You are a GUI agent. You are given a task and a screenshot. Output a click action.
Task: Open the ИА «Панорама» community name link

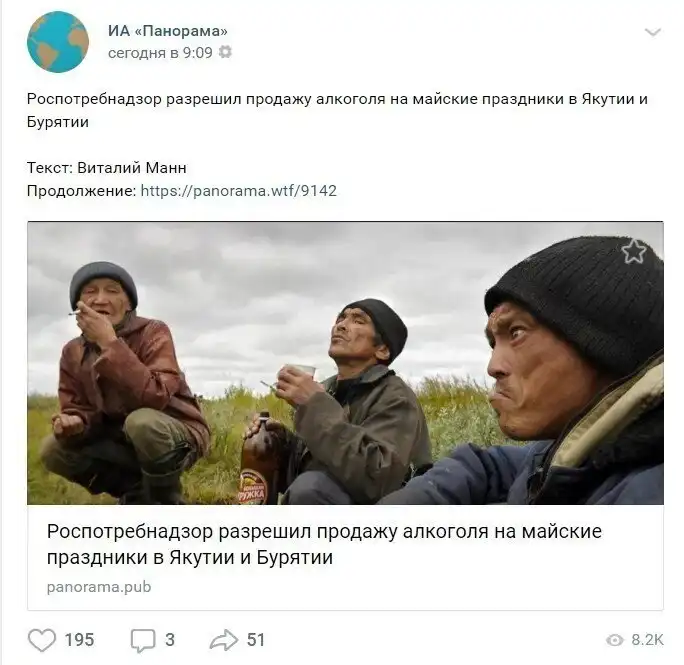[x=168, y=31]
